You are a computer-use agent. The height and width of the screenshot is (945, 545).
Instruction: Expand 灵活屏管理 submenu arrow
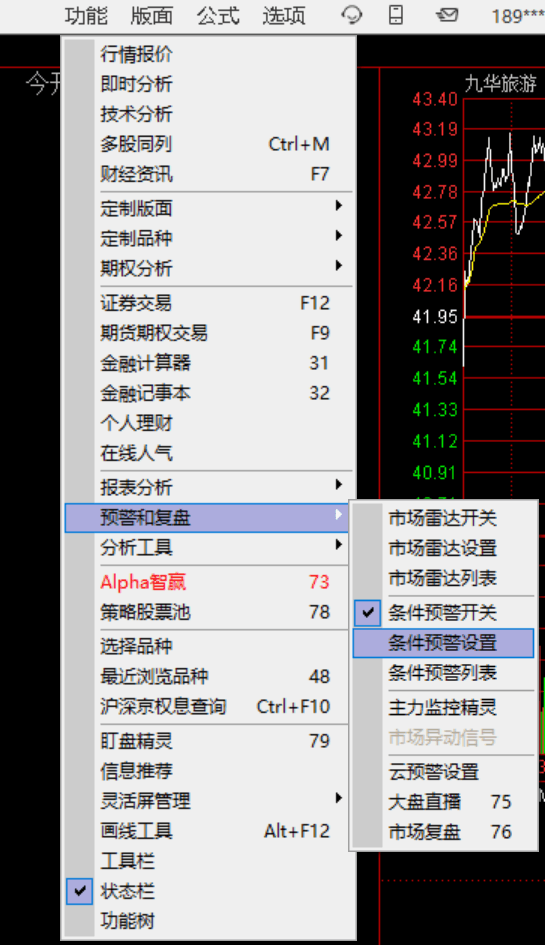[338, 799]
